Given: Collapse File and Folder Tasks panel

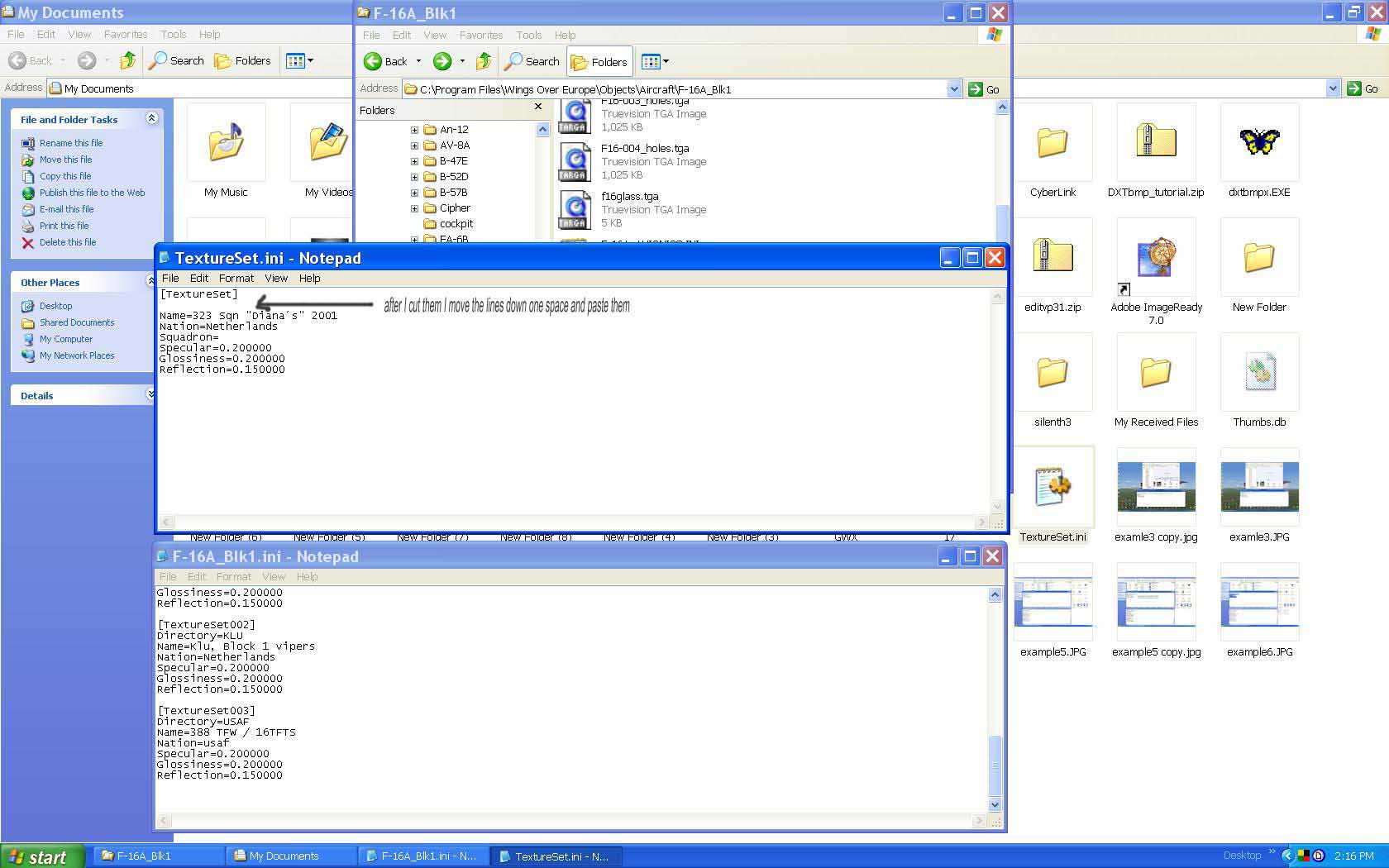Looking at the screenshot, I should (x=151, y=118).
